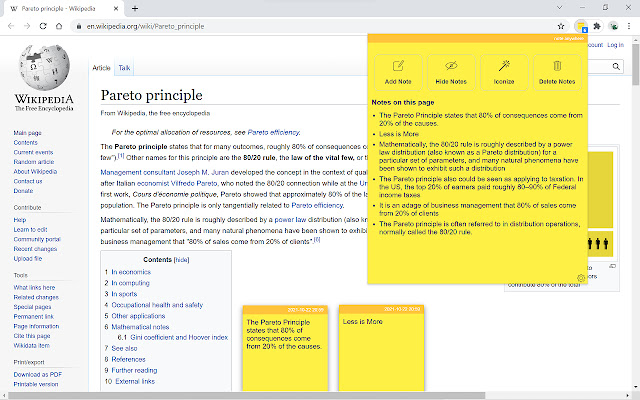
Task: Reload the page
Action: tap(46, 26)
